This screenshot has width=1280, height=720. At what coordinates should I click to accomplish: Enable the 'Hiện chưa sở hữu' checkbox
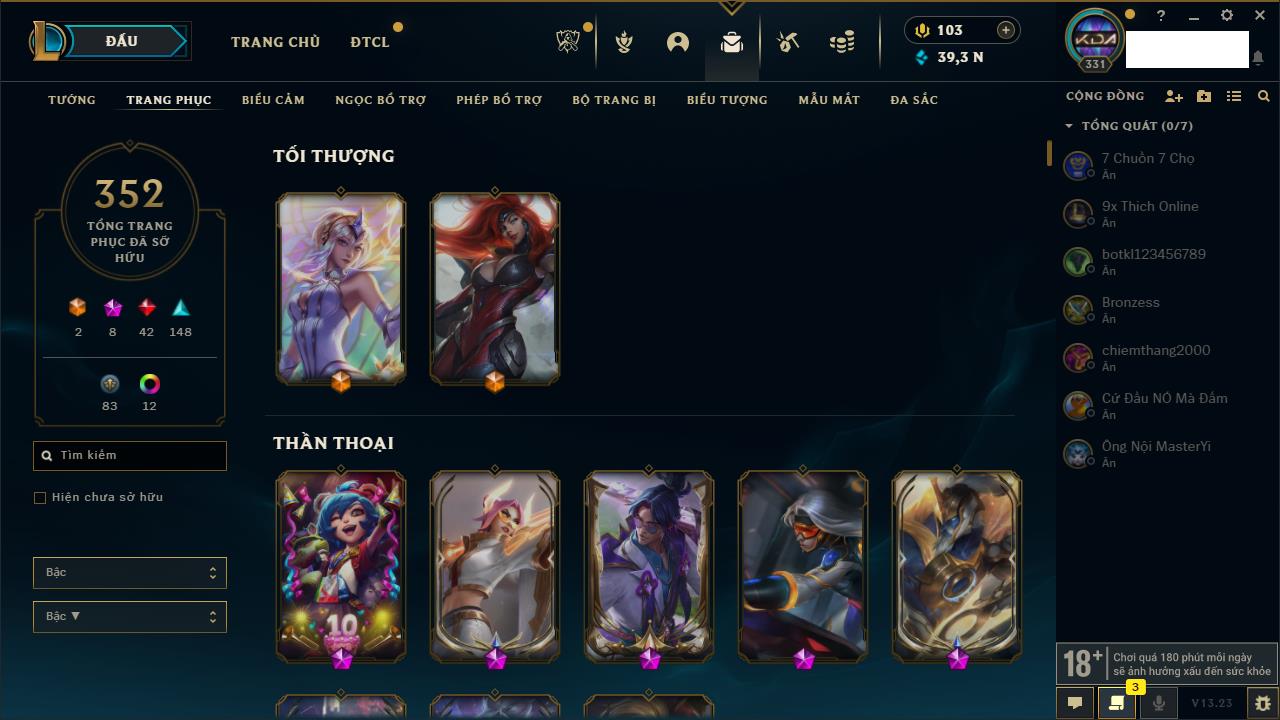tap(40, 497)
